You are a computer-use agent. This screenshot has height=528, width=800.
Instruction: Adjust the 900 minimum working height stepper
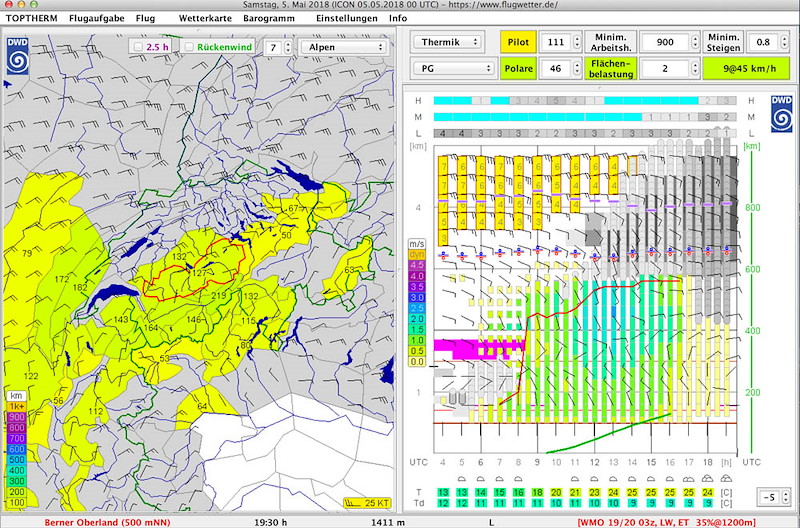coord(695,42)
